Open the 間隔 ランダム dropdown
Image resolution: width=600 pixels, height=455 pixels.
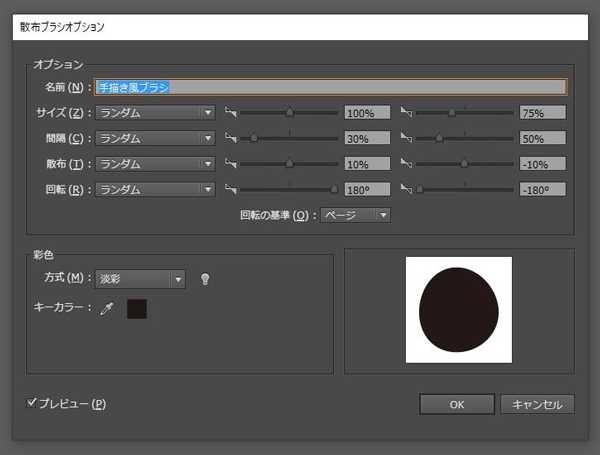[155, 138]
